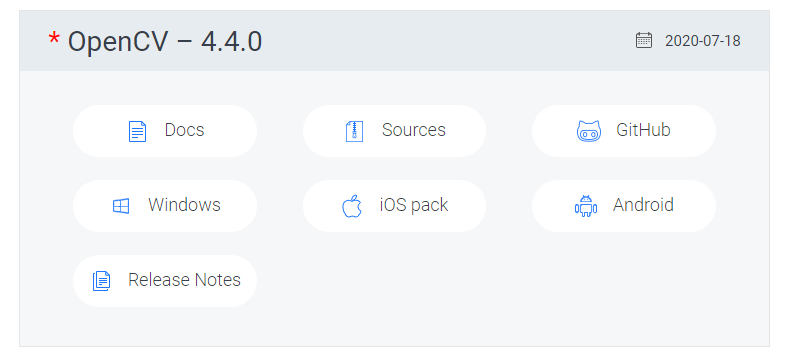Click the OpenCV word in the heading

point(118,42)
